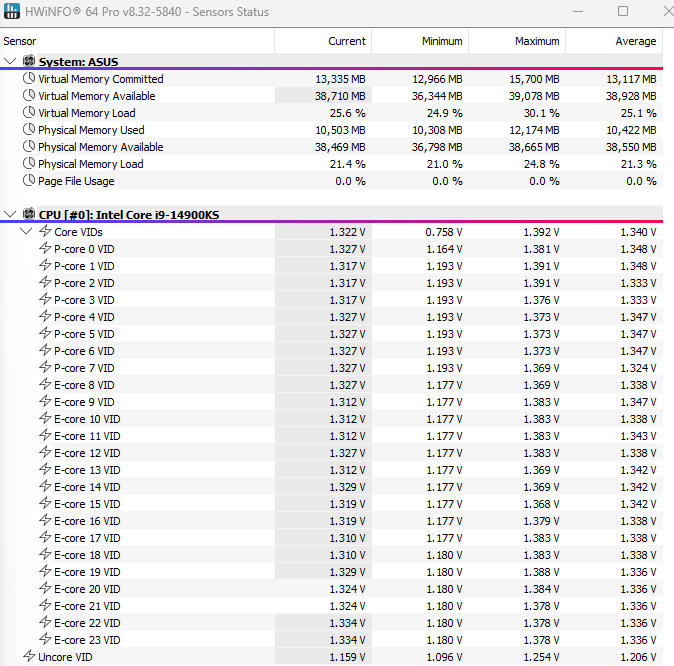Screen dimensions: 674x666
Task: Click lightning icon next to E-core 11 VID
Action: 45,435
